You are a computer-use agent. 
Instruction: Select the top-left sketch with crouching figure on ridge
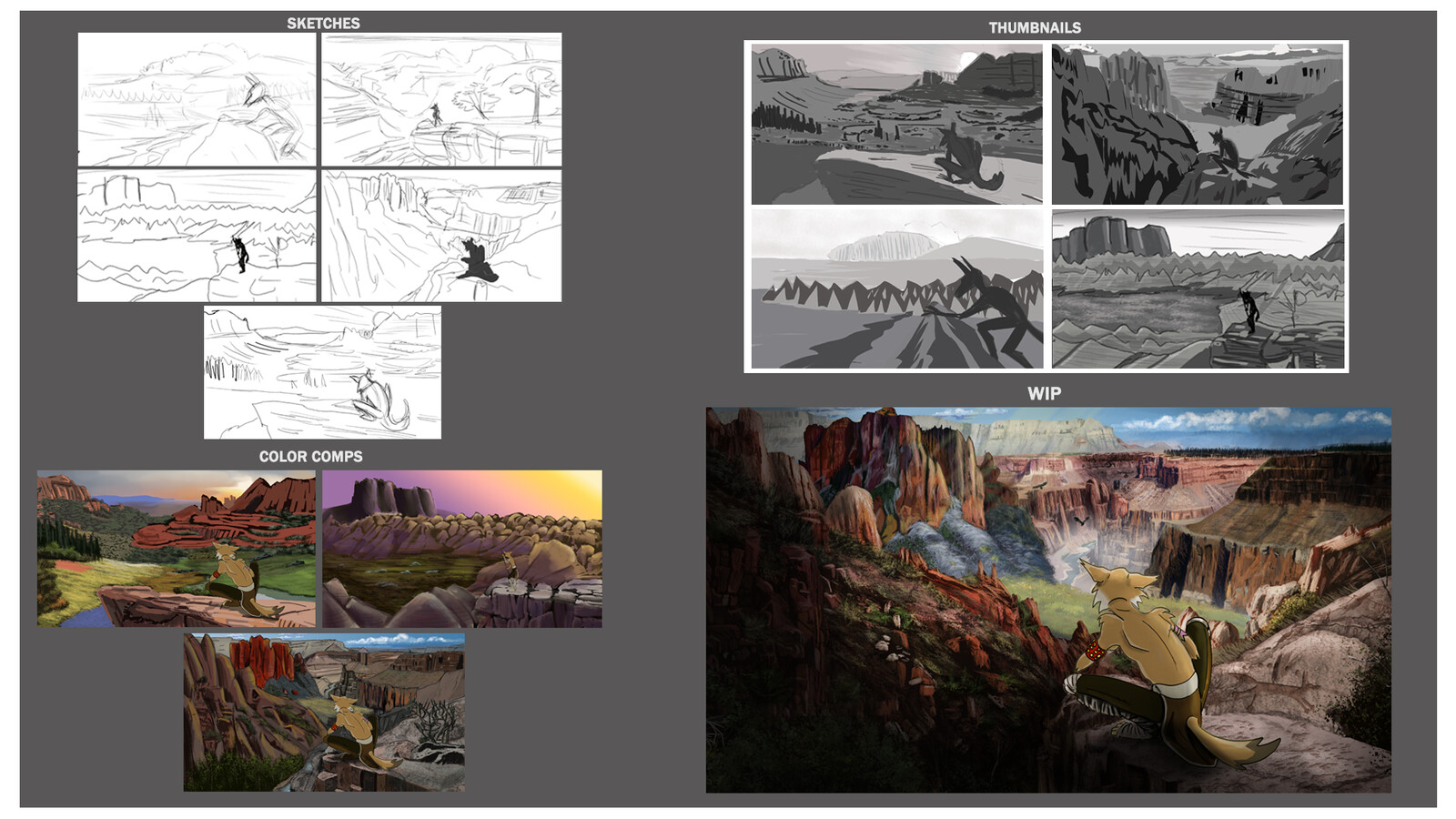[x=197, y=99]
